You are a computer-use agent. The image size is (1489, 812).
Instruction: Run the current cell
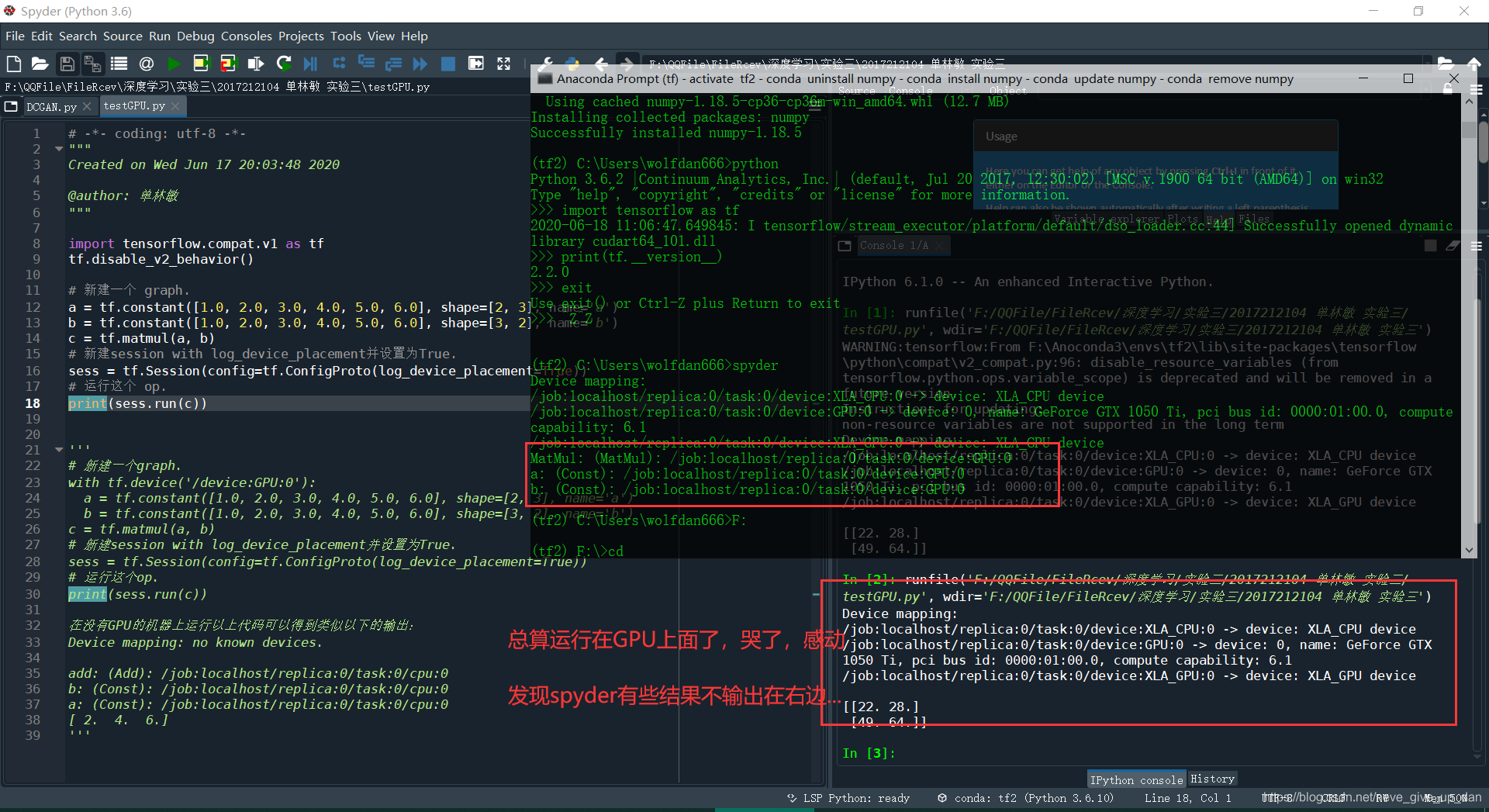(x=202, y=64)
